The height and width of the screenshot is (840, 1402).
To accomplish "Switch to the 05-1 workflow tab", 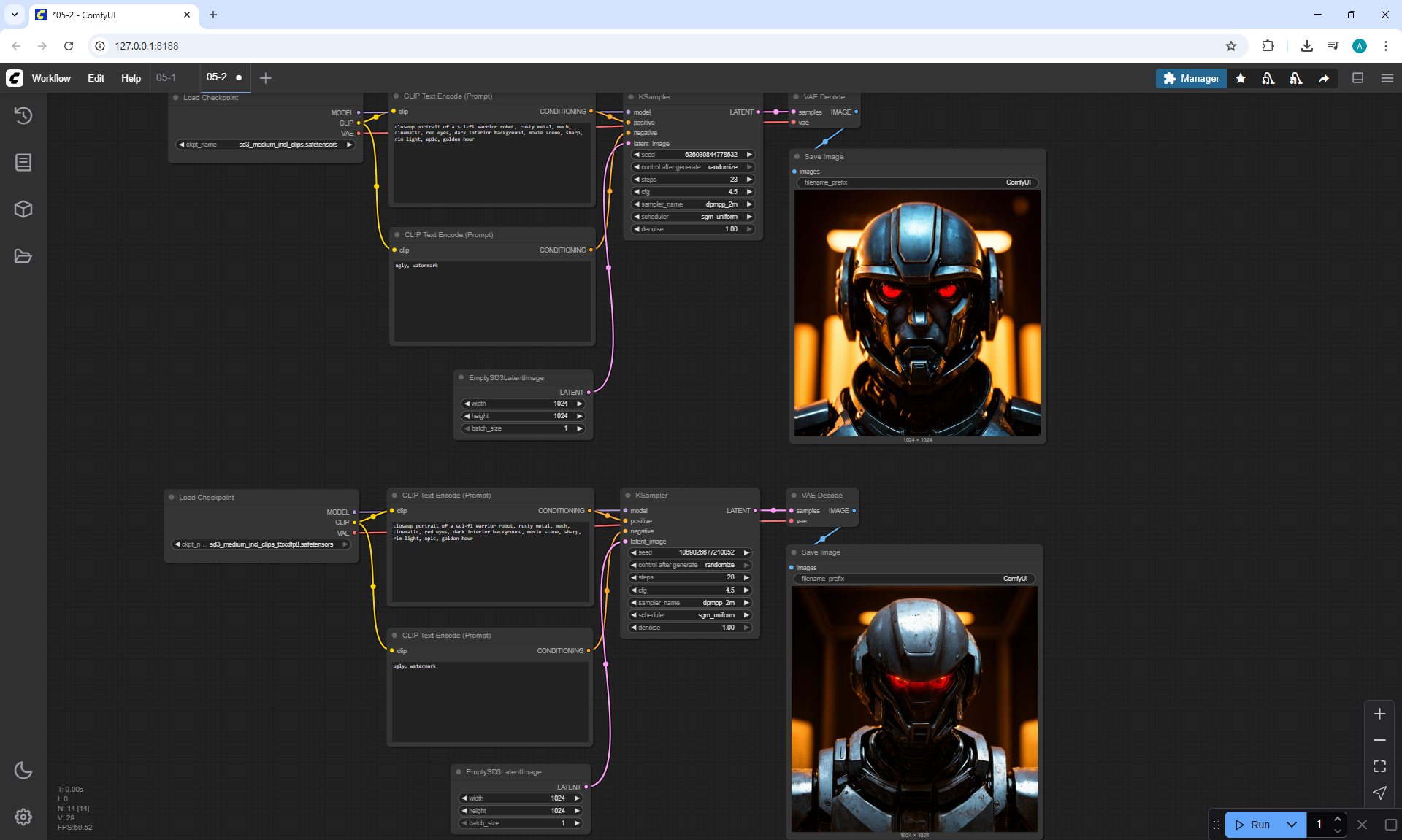I will [166, 77].
